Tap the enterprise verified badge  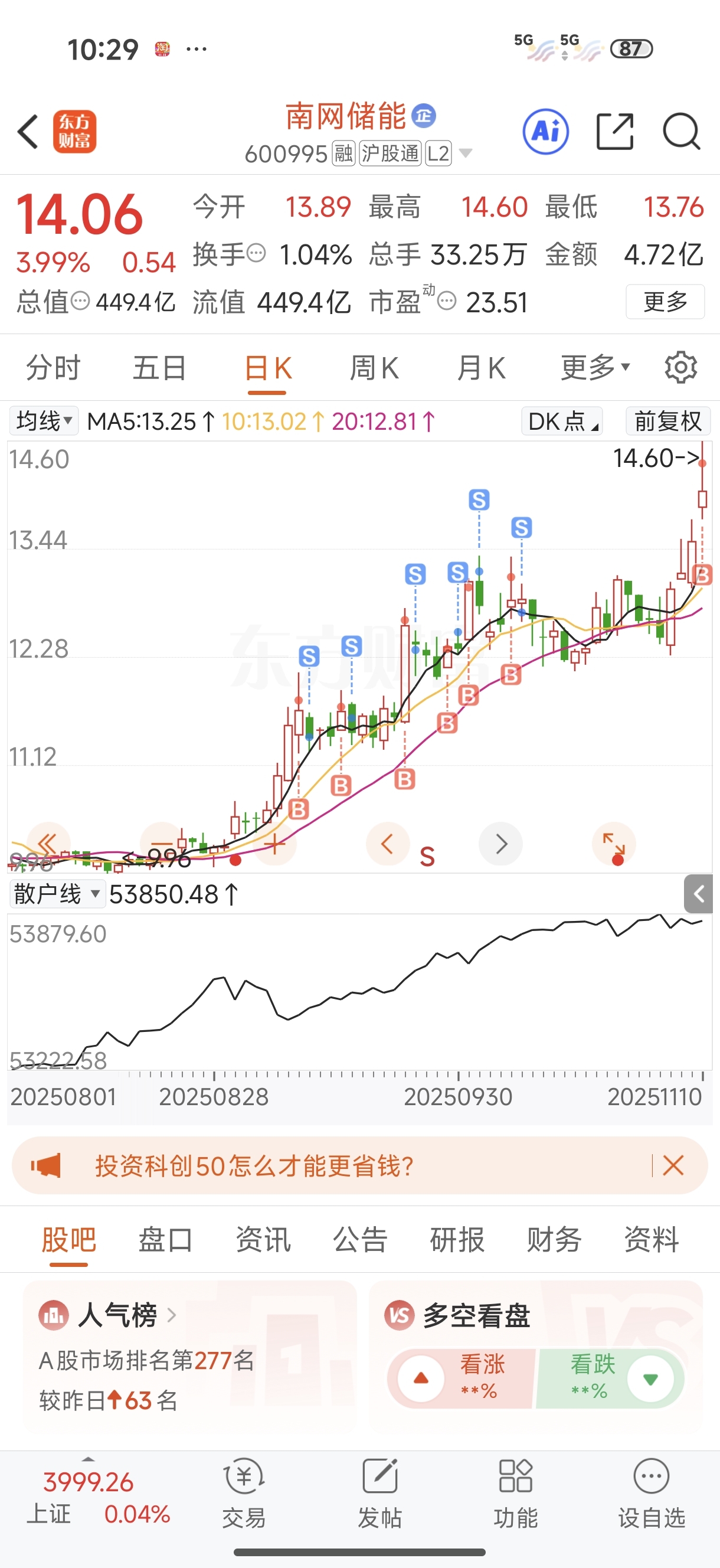(424, 116)
